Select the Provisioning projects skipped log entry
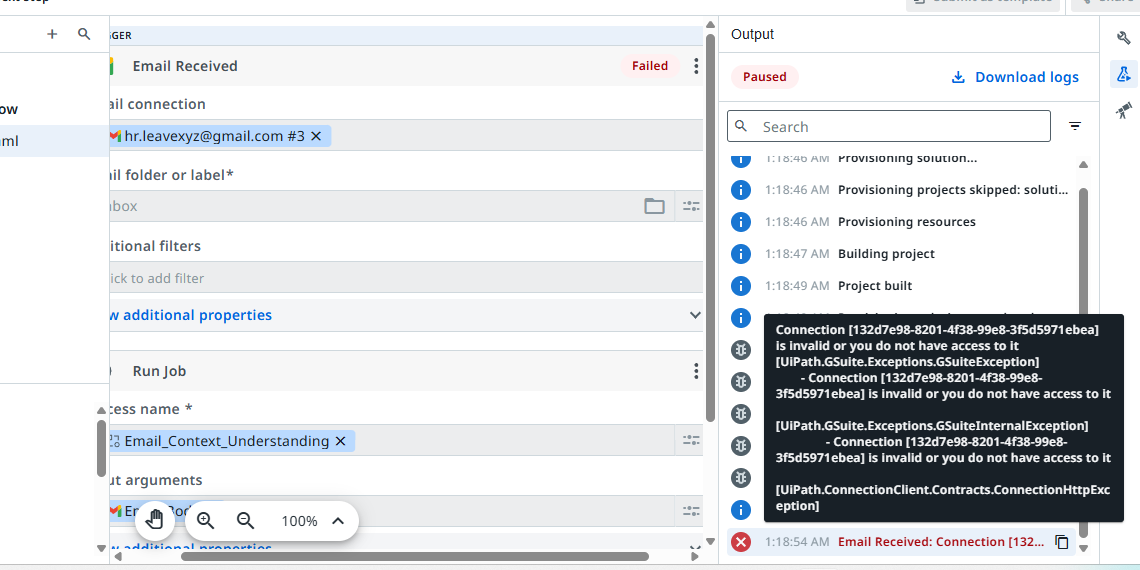This screenshot has width=1140, height=570. coord(900,190)
